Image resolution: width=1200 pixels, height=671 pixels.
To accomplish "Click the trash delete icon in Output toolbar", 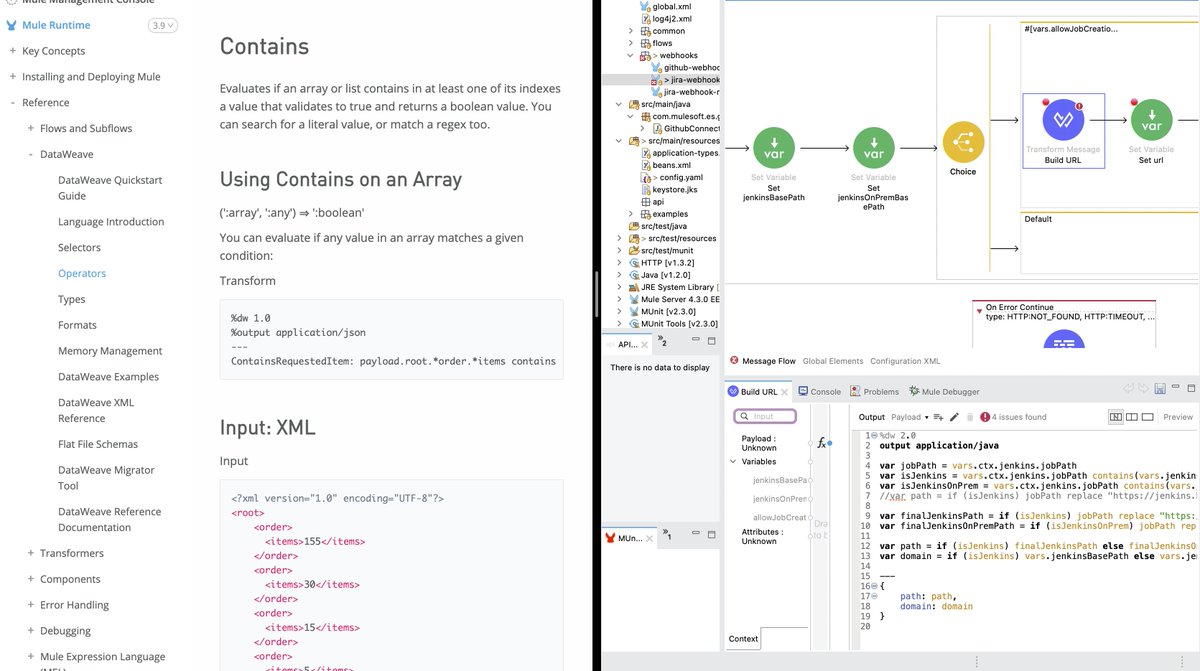I will tap(970, 417).
